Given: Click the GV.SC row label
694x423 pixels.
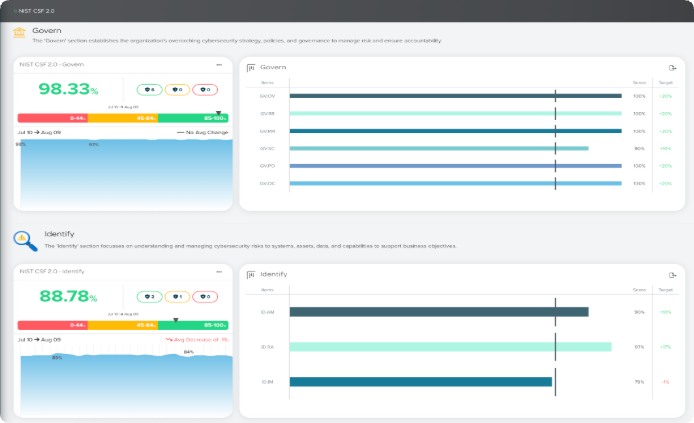Looking at the screenshot, I should point(267,149).
